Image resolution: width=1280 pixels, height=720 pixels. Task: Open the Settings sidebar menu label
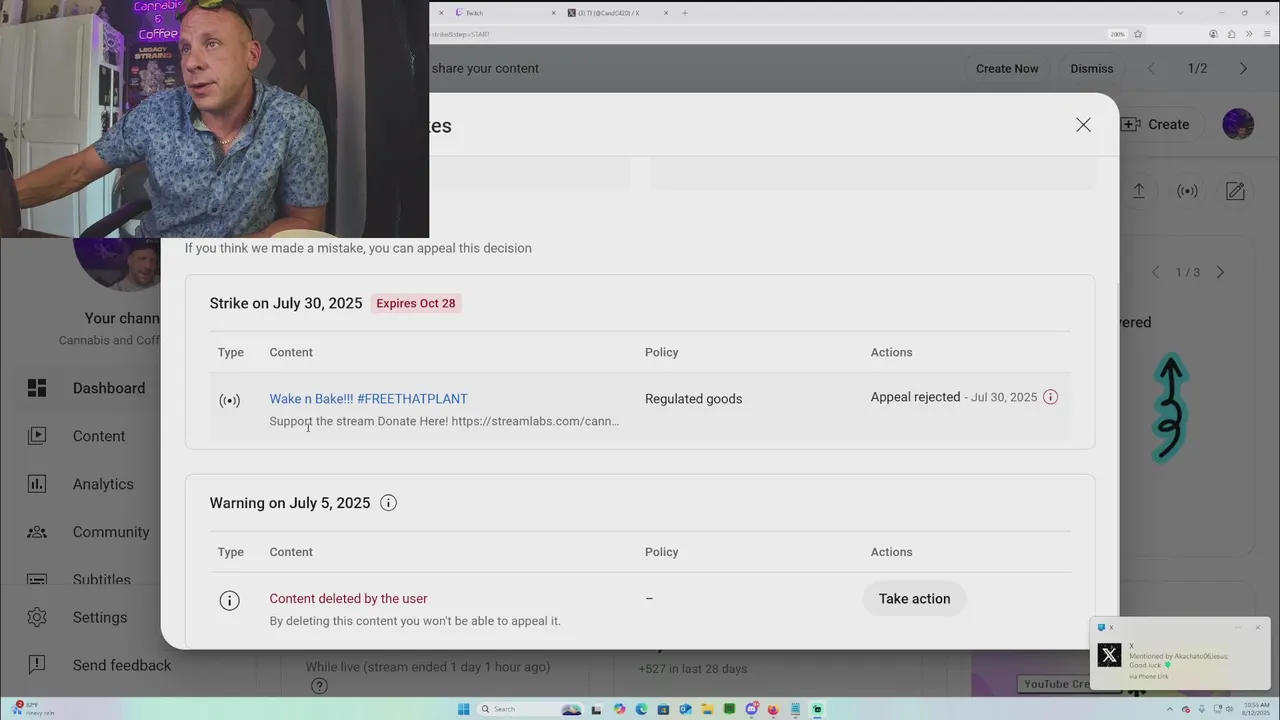coord(100,617)
